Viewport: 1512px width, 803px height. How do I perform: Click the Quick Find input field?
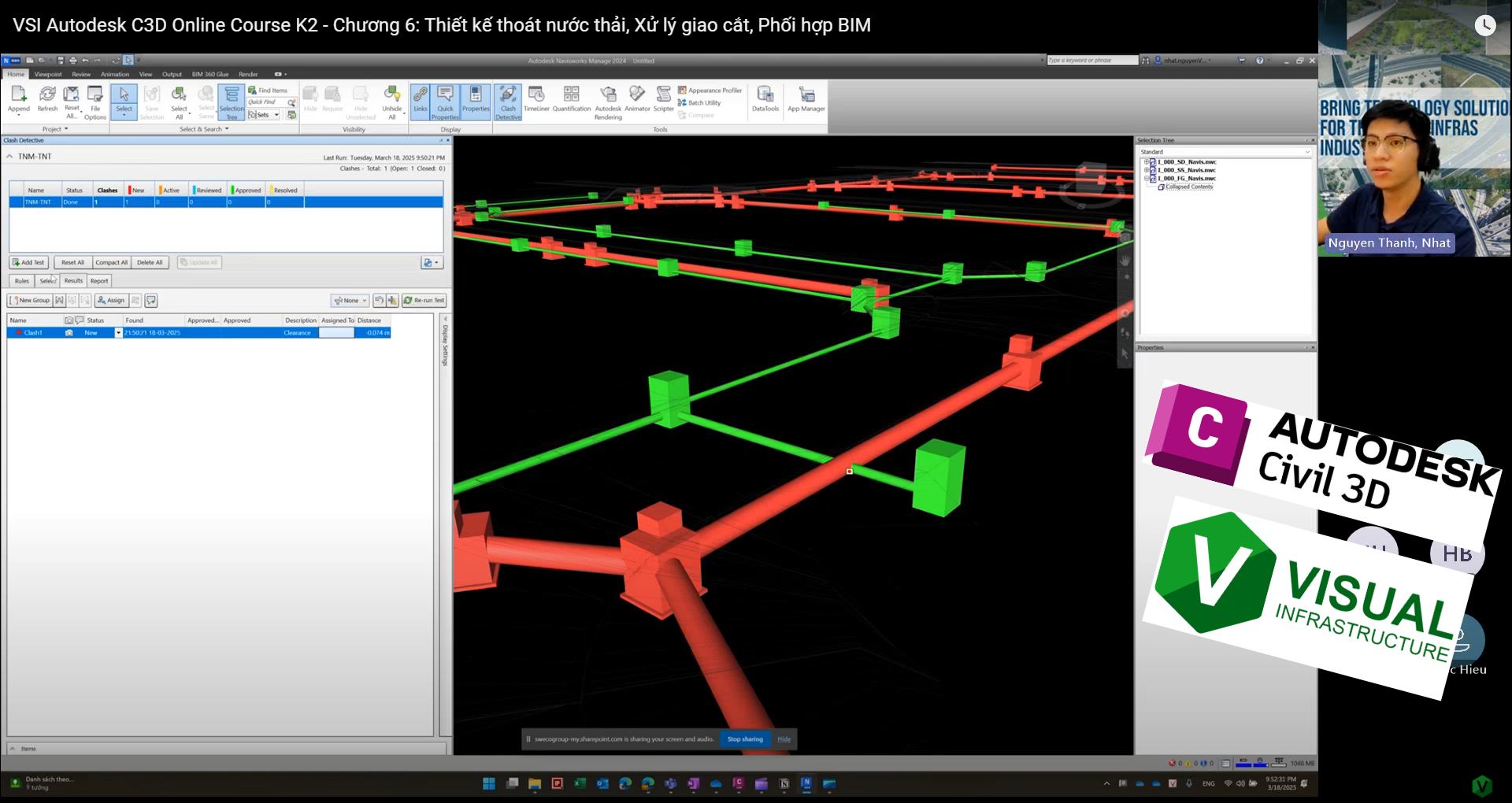[x=267, y=102]
